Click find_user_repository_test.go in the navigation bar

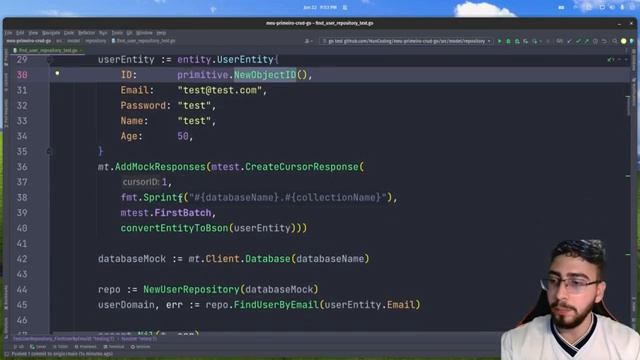click(144, 41)
